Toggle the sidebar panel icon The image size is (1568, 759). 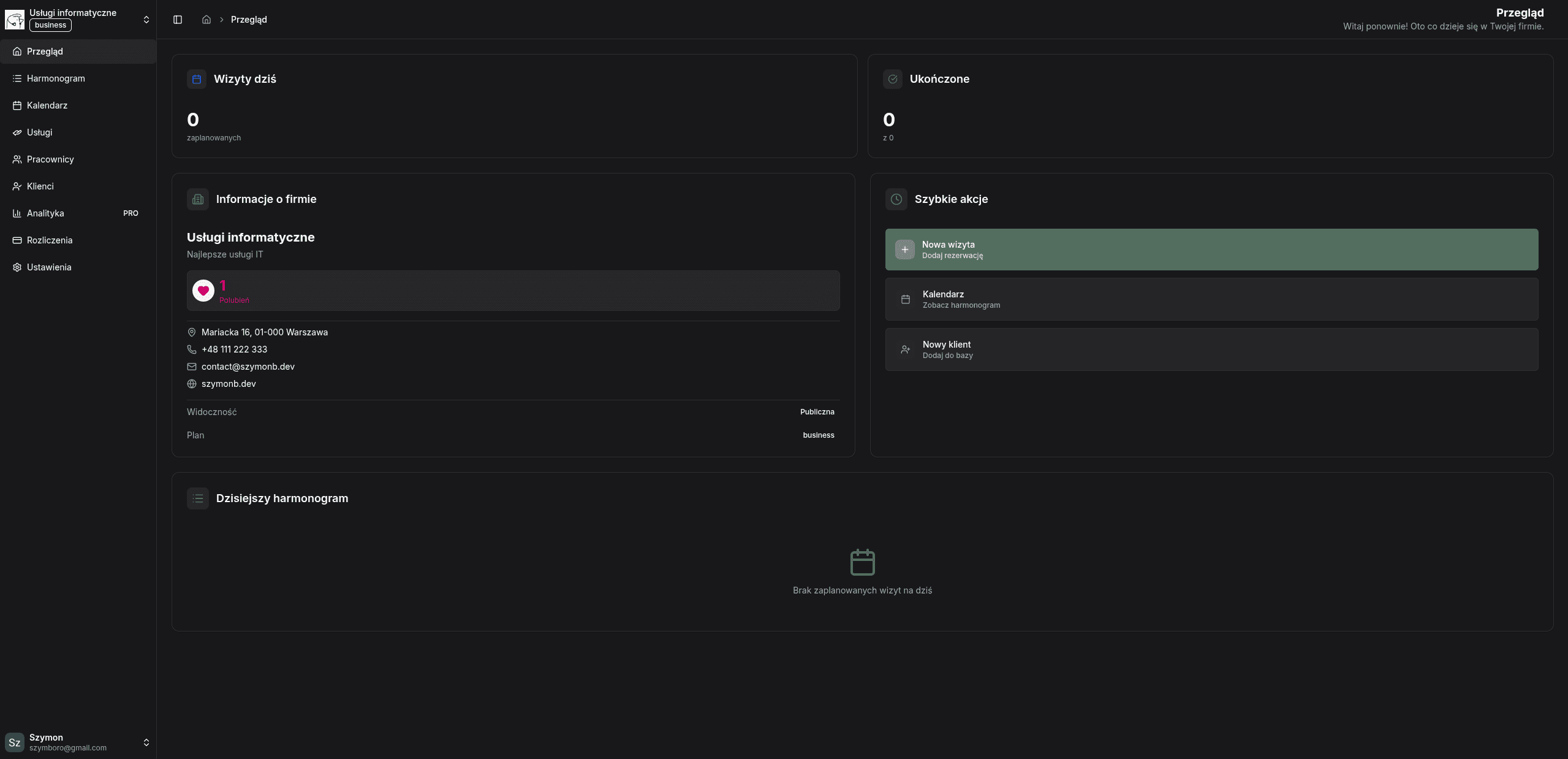pyautogui.click(x=178, y=20)
